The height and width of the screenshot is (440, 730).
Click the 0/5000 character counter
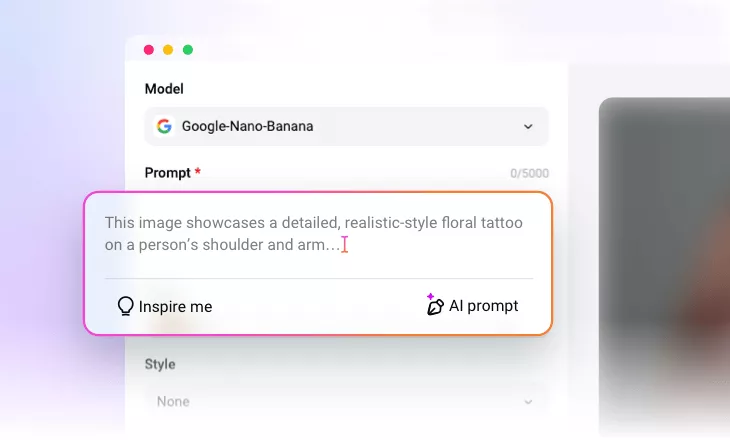click(x=529, y=173)
